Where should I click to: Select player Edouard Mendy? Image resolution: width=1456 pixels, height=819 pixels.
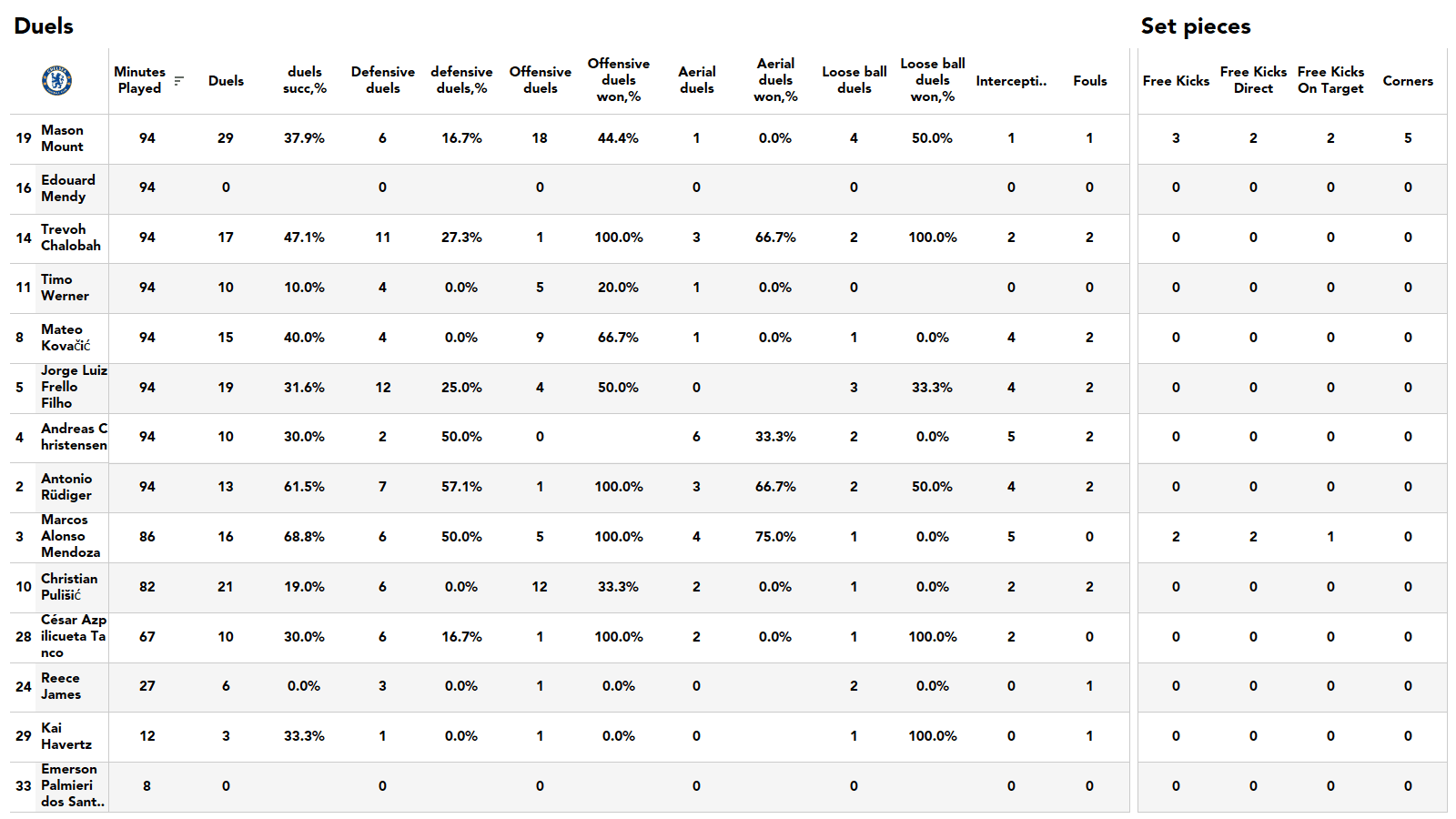68,188
